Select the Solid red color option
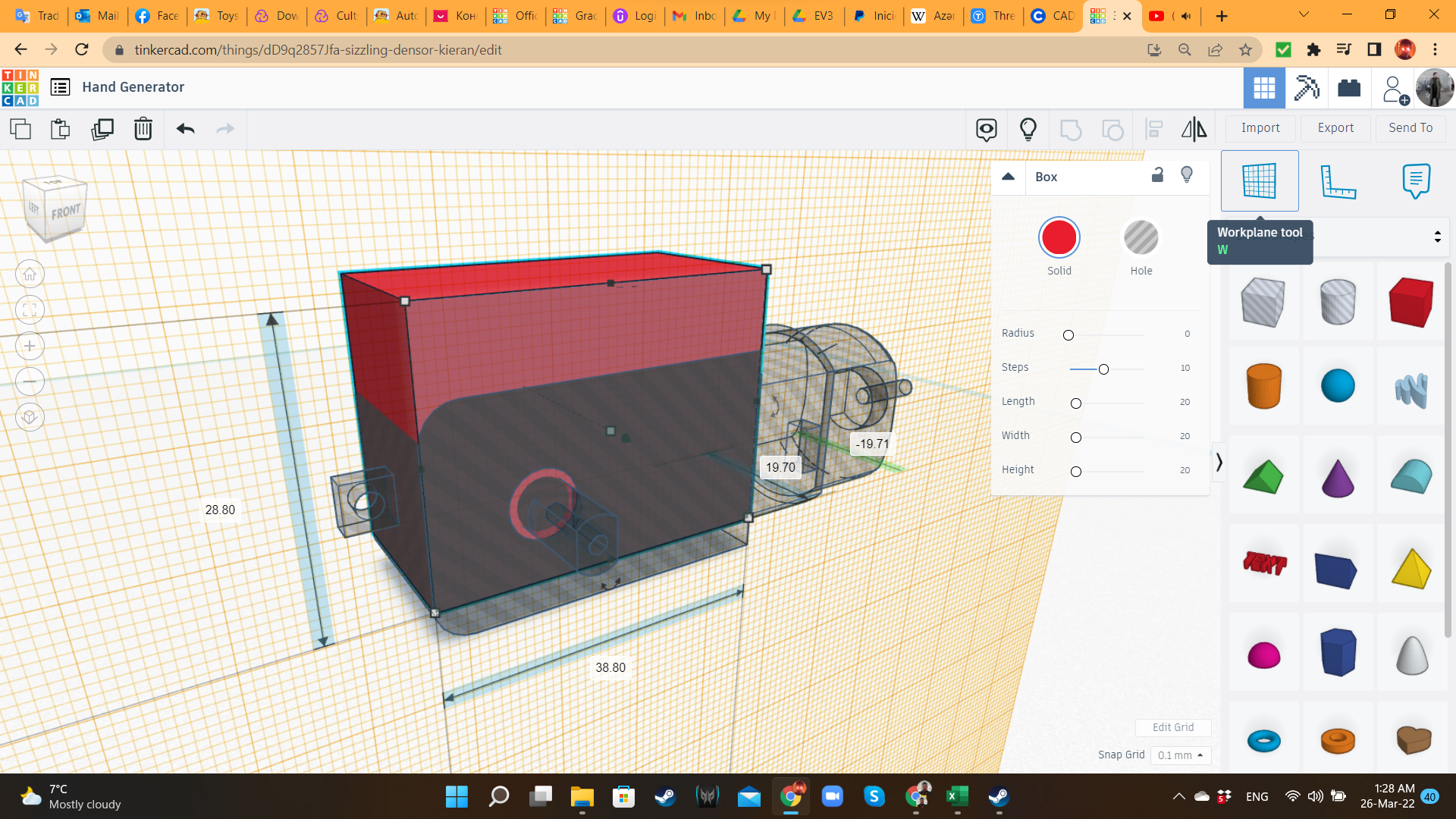This screenshot has width=1456, height=819. click(x=1059, y=238)
